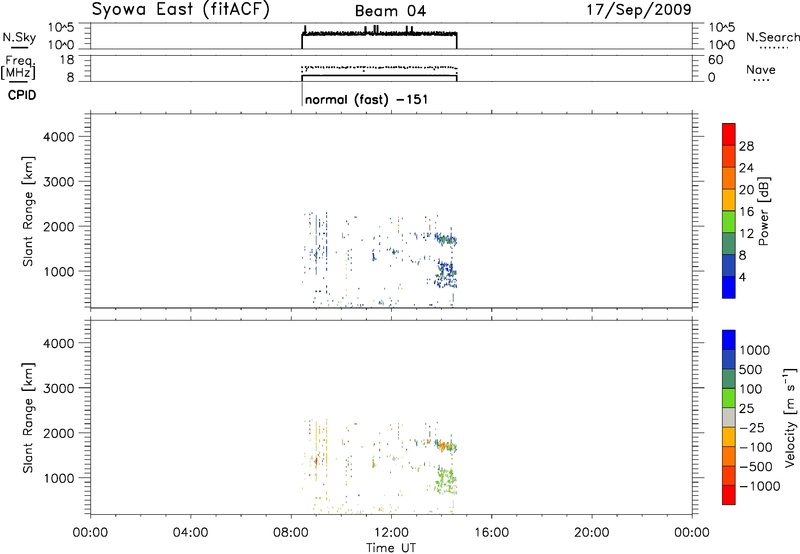Click the "Nave" legend label
The height and width of the screenshot is (554, 800).
click(761, 70)
